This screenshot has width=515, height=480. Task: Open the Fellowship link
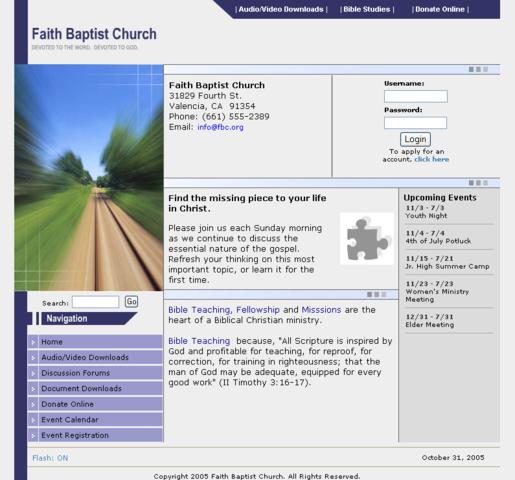coord(258,310)
